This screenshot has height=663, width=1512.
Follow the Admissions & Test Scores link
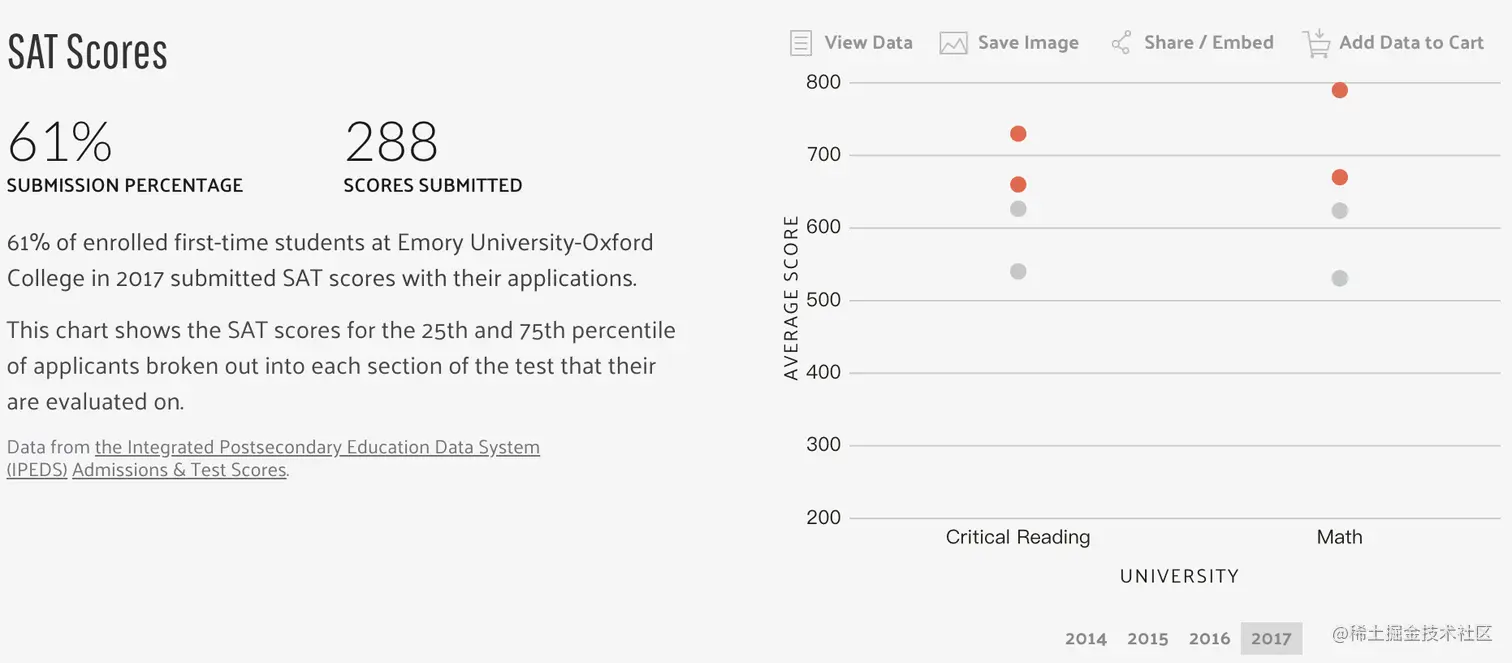pyautogui.click(x=179, y=470)
